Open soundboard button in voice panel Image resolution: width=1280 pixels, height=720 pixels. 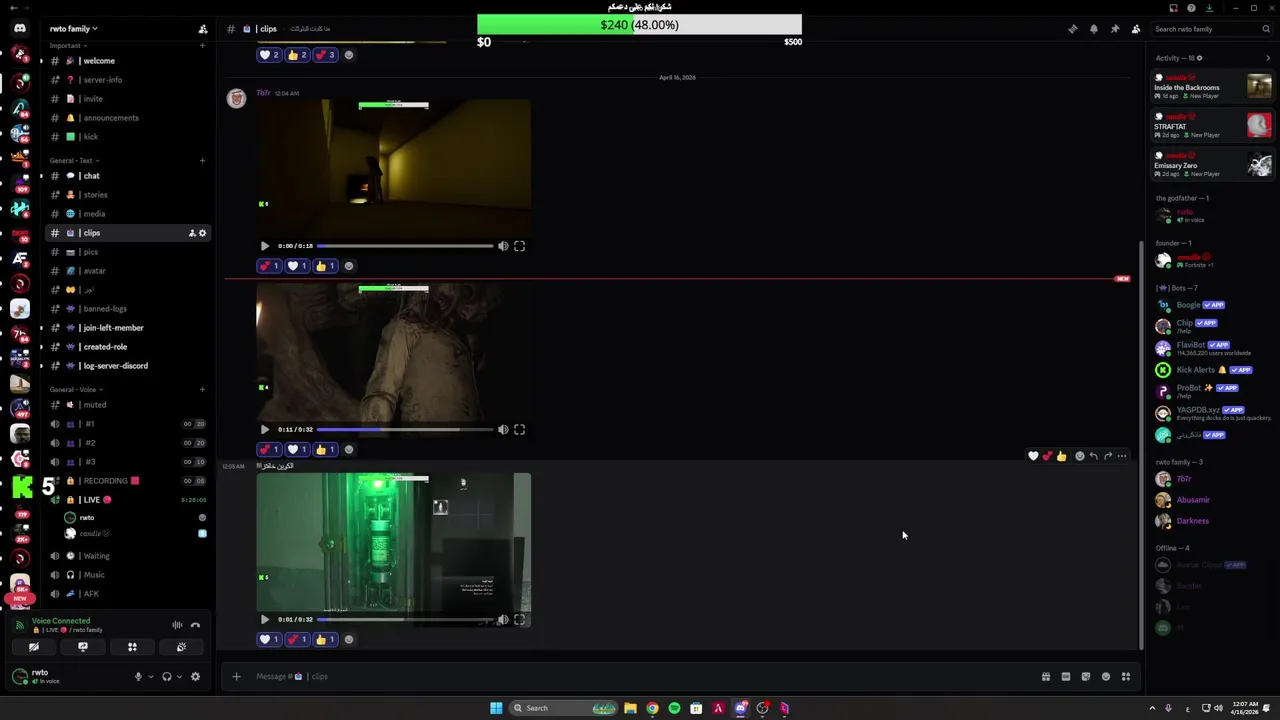(181, 647)
